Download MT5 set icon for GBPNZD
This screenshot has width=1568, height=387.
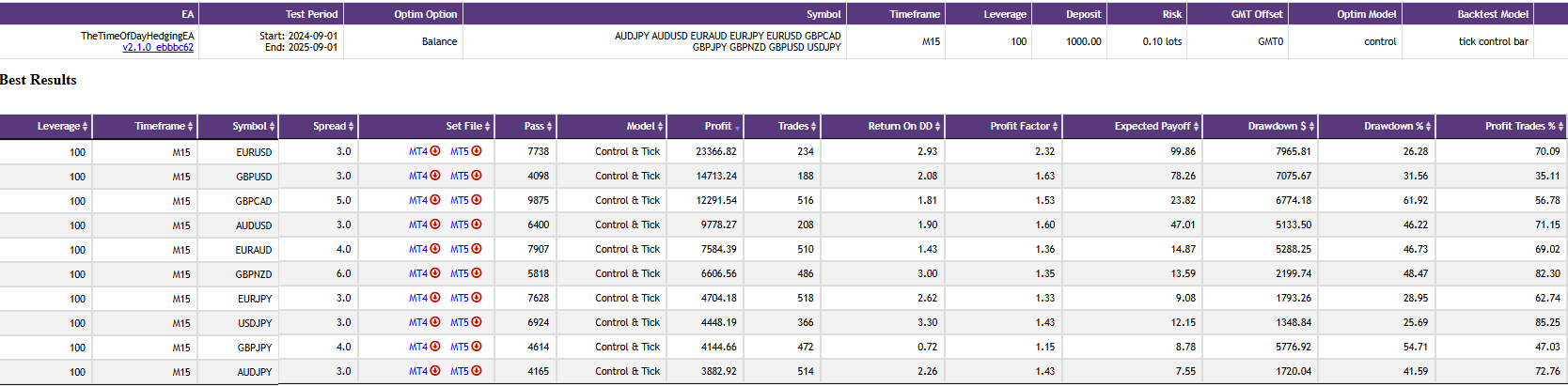pos(477,273)
